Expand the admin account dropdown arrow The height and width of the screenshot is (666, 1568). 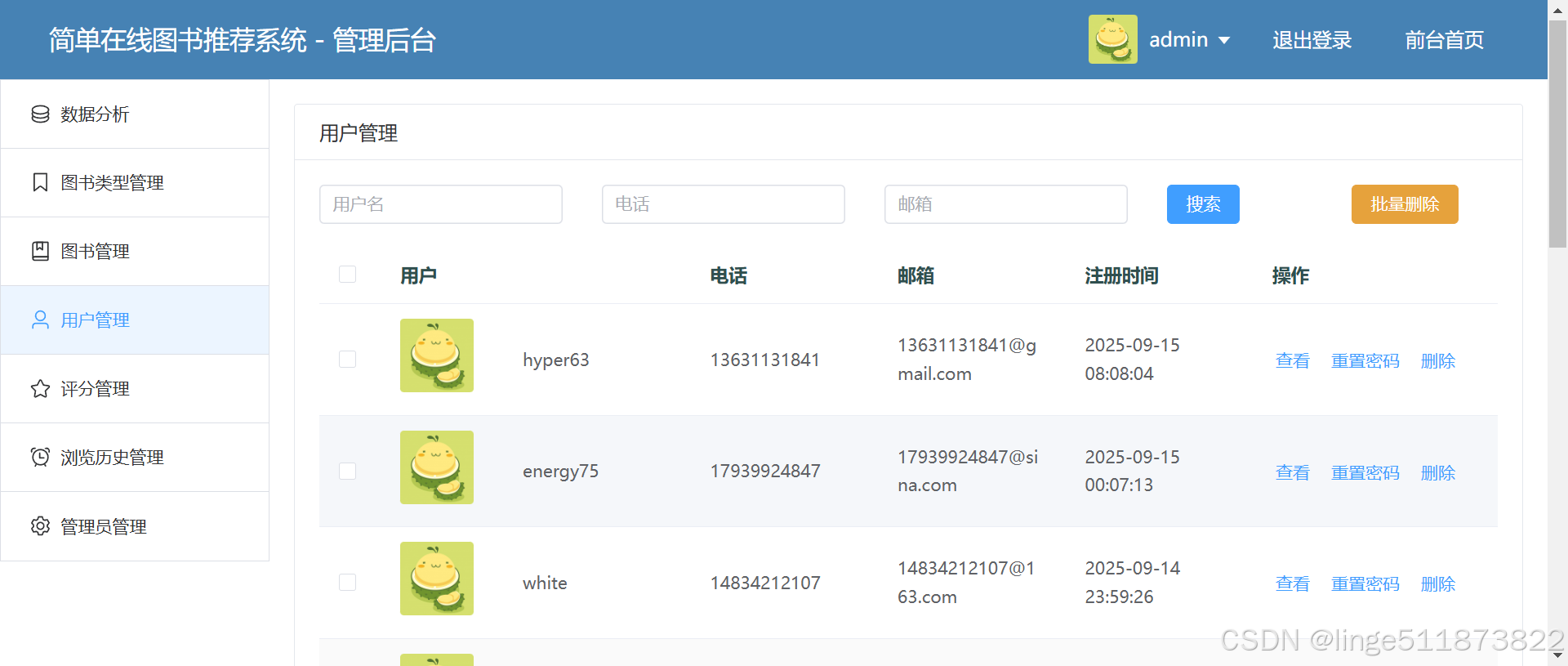pos(1224,40)
